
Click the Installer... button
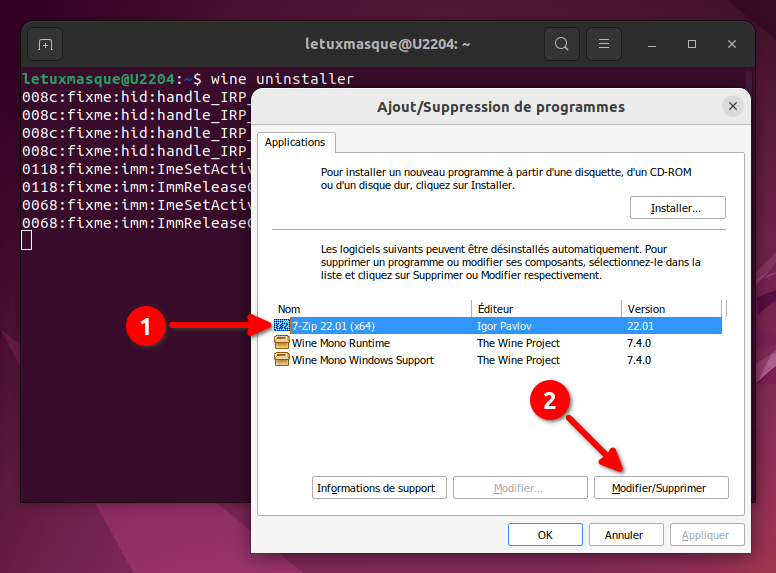click(x=678, y=208)
